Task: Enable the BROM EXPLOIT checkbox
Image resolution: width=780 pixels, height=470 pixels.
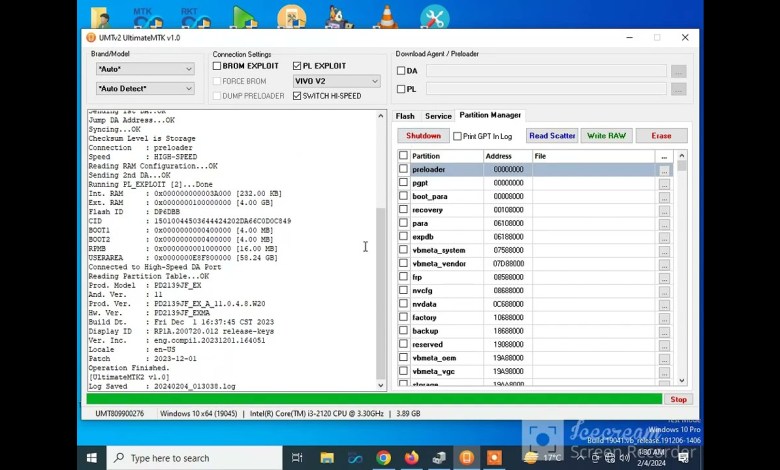Action: click(217, 66)
